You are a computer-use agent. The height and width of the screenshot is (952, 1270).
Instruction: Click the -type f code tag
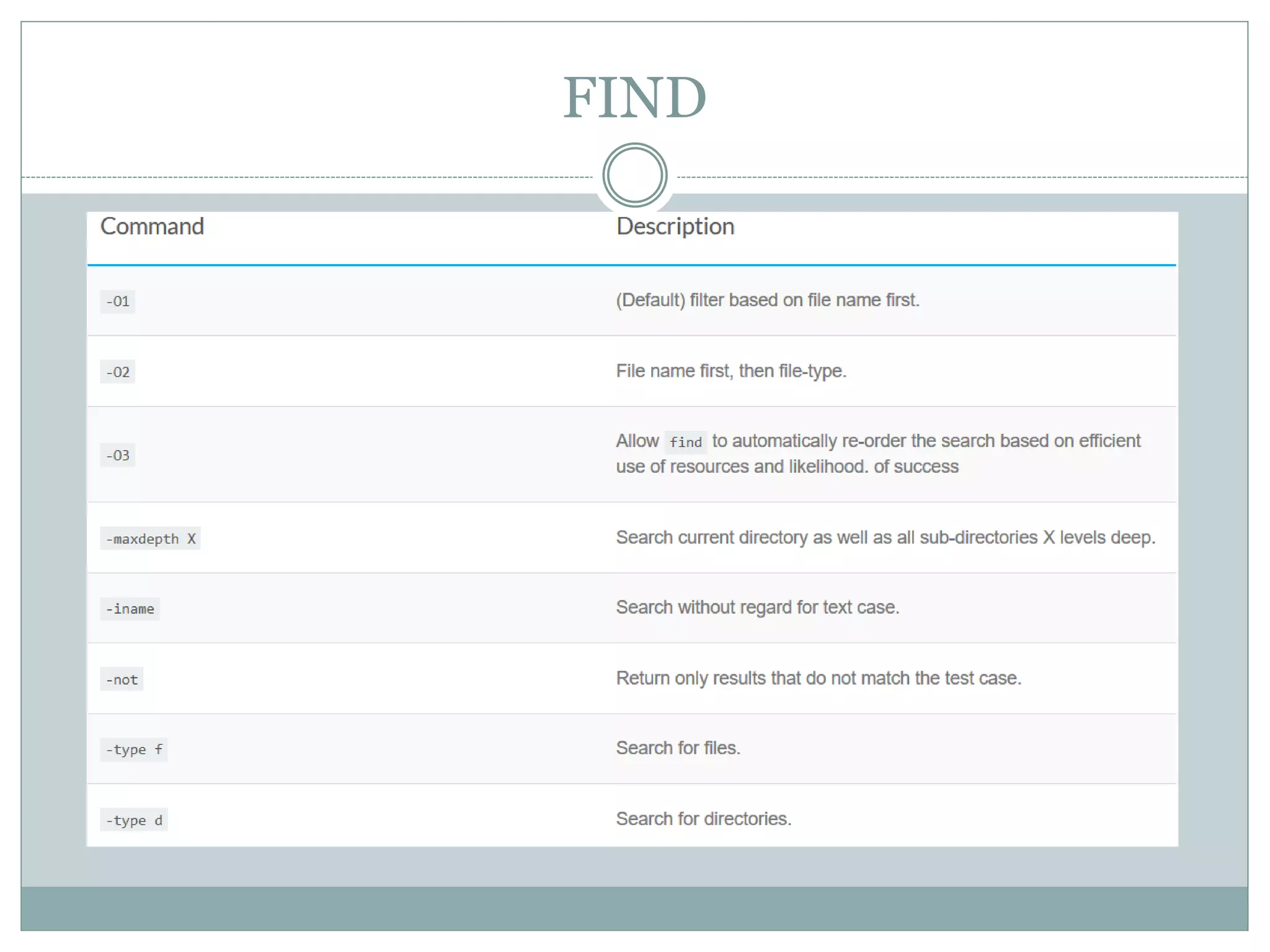coord(134,750)
